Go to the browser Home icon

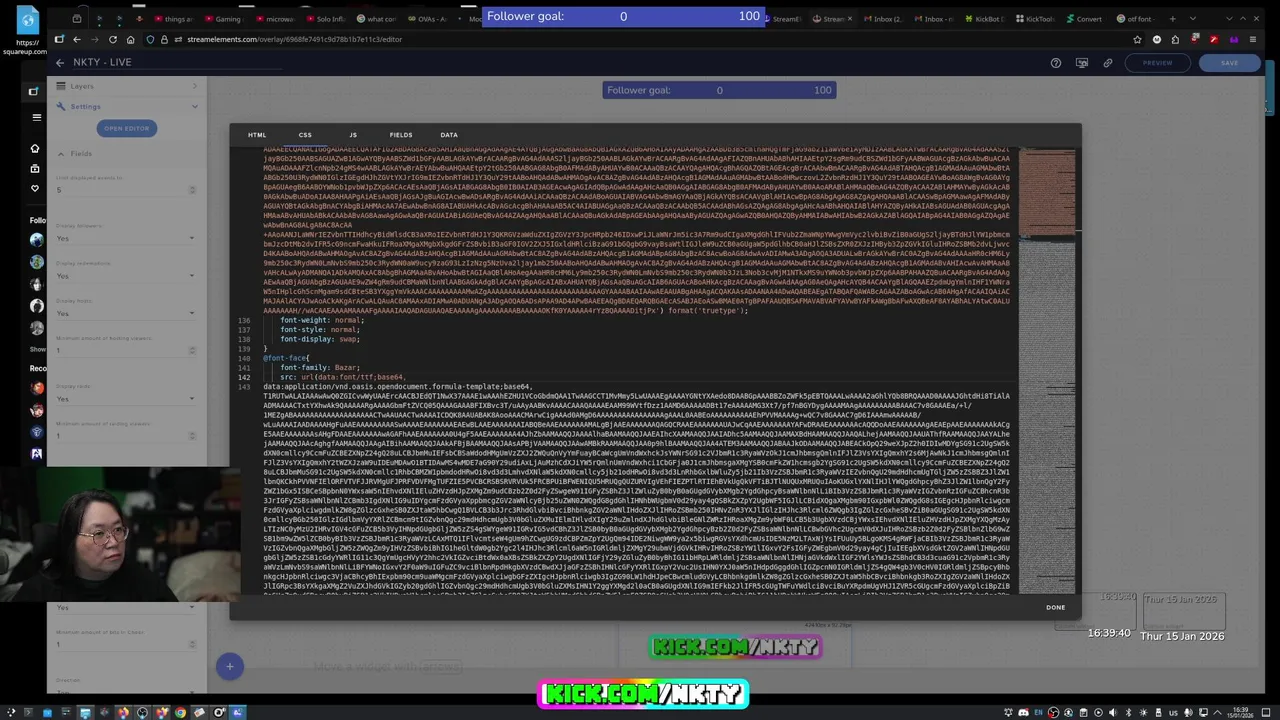[x=131, y=39]
